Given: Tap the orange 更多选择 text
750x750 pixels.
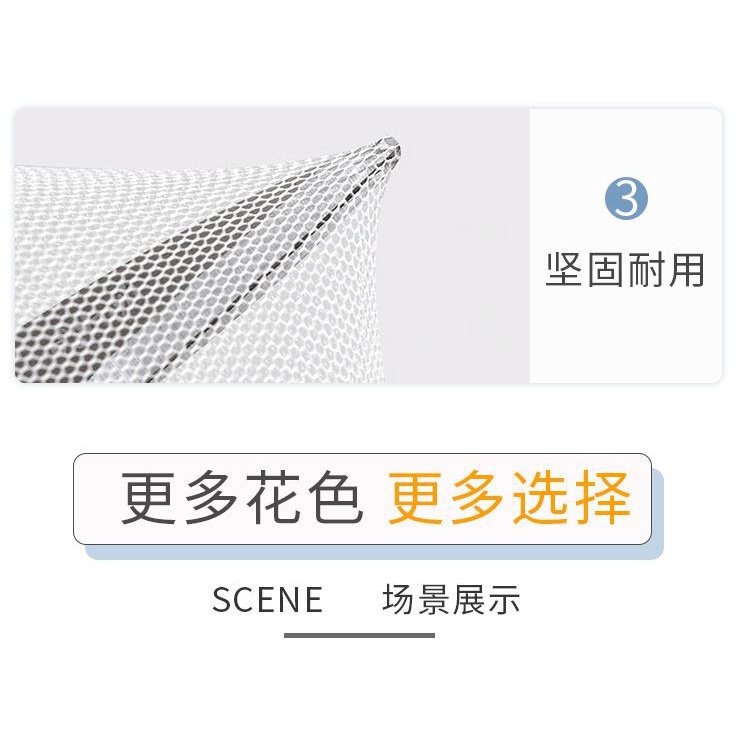Looking at the screenshot, I should click(x=509, y=498).
